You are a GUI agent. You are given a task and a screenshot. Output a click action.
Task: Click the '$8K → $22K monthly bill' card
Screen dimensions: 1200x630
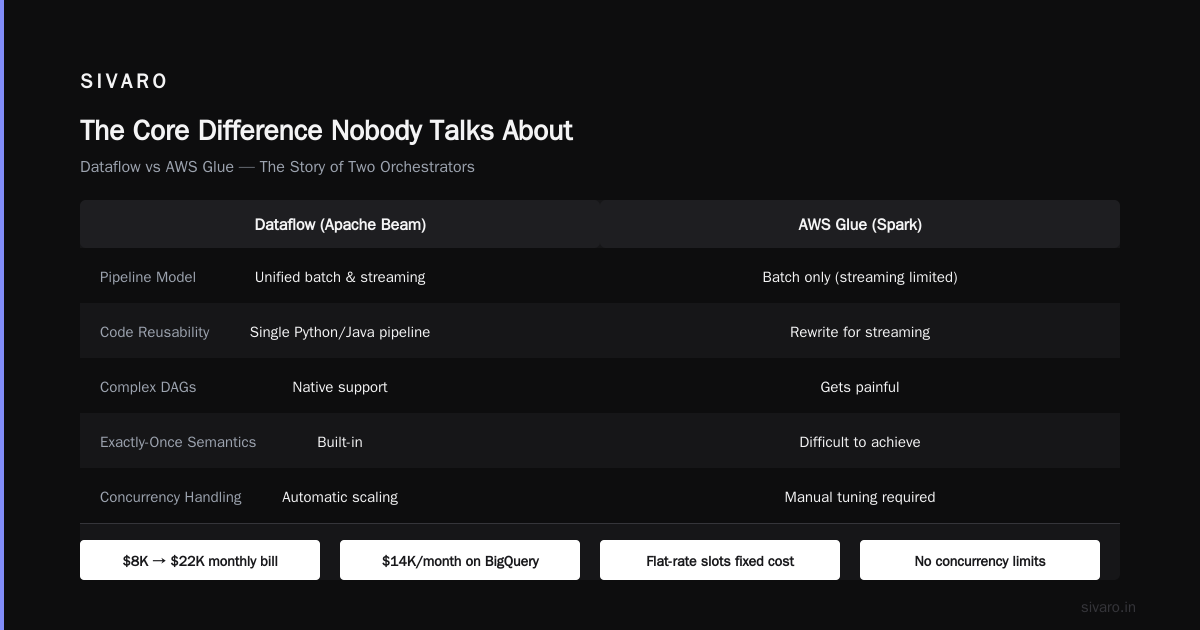click(200, 560)
